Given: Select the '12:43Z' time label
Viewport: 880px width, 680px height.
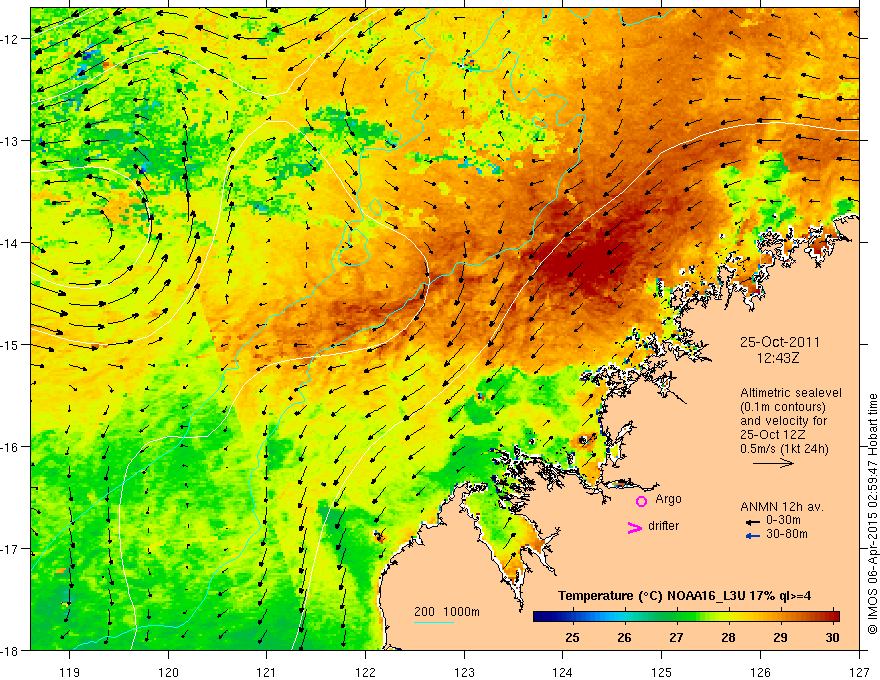Looking at the screenshot, I should (778, 358).
